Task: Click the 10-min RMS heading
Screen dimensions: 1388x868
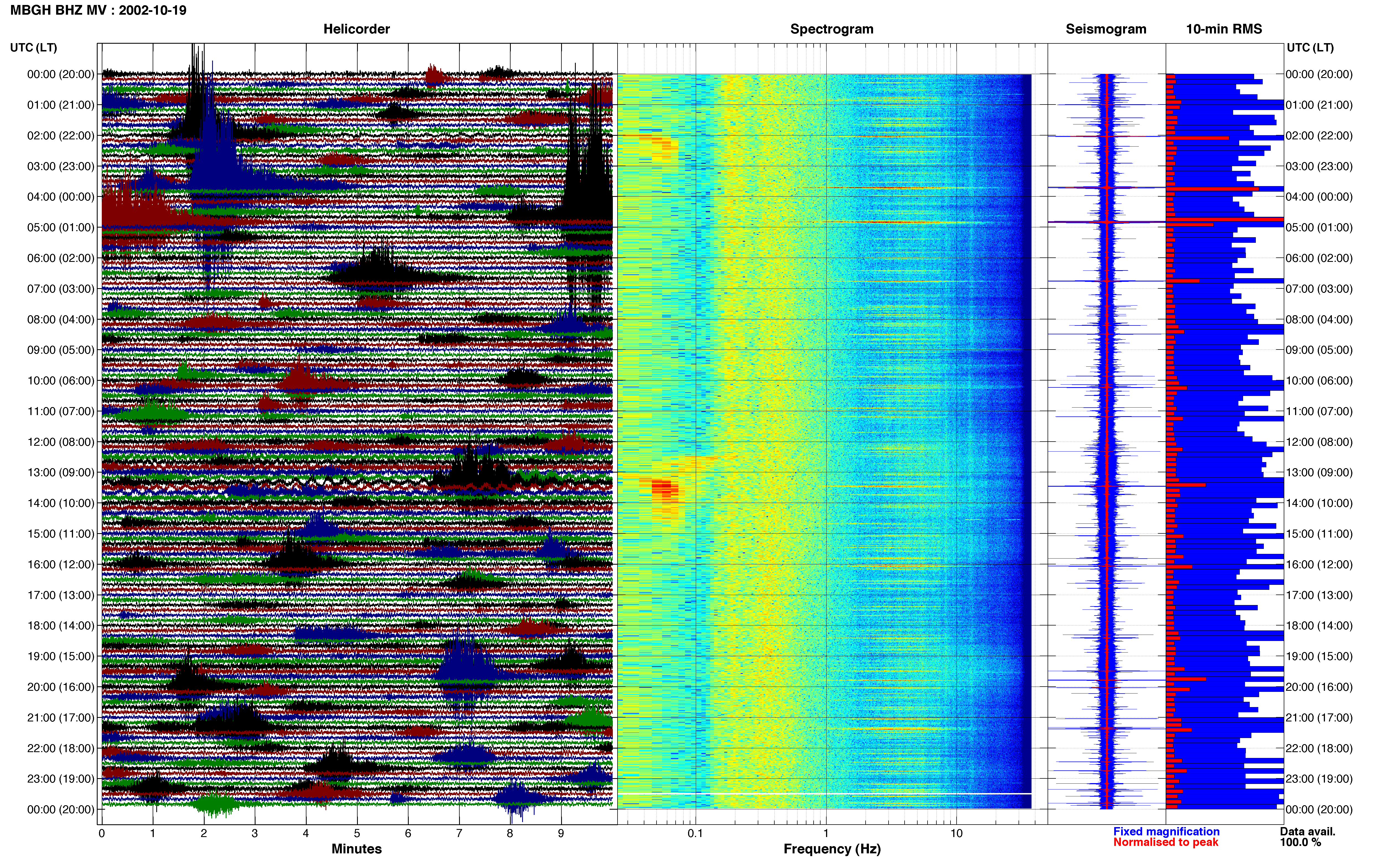Action: [1224, 29]
